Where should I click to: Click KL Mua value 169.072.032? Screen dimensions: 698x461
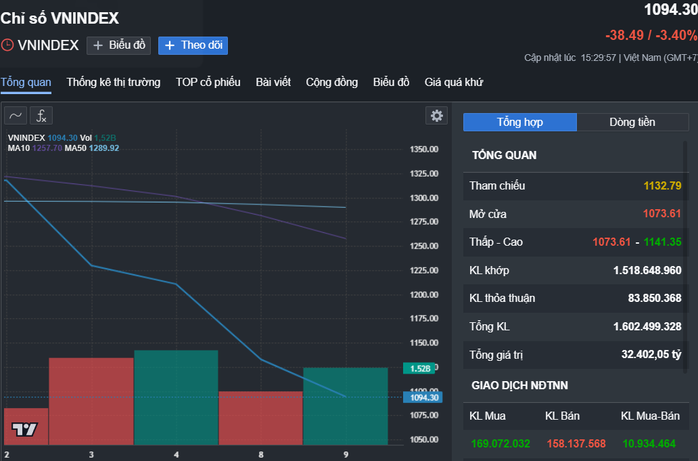(500, 444)
